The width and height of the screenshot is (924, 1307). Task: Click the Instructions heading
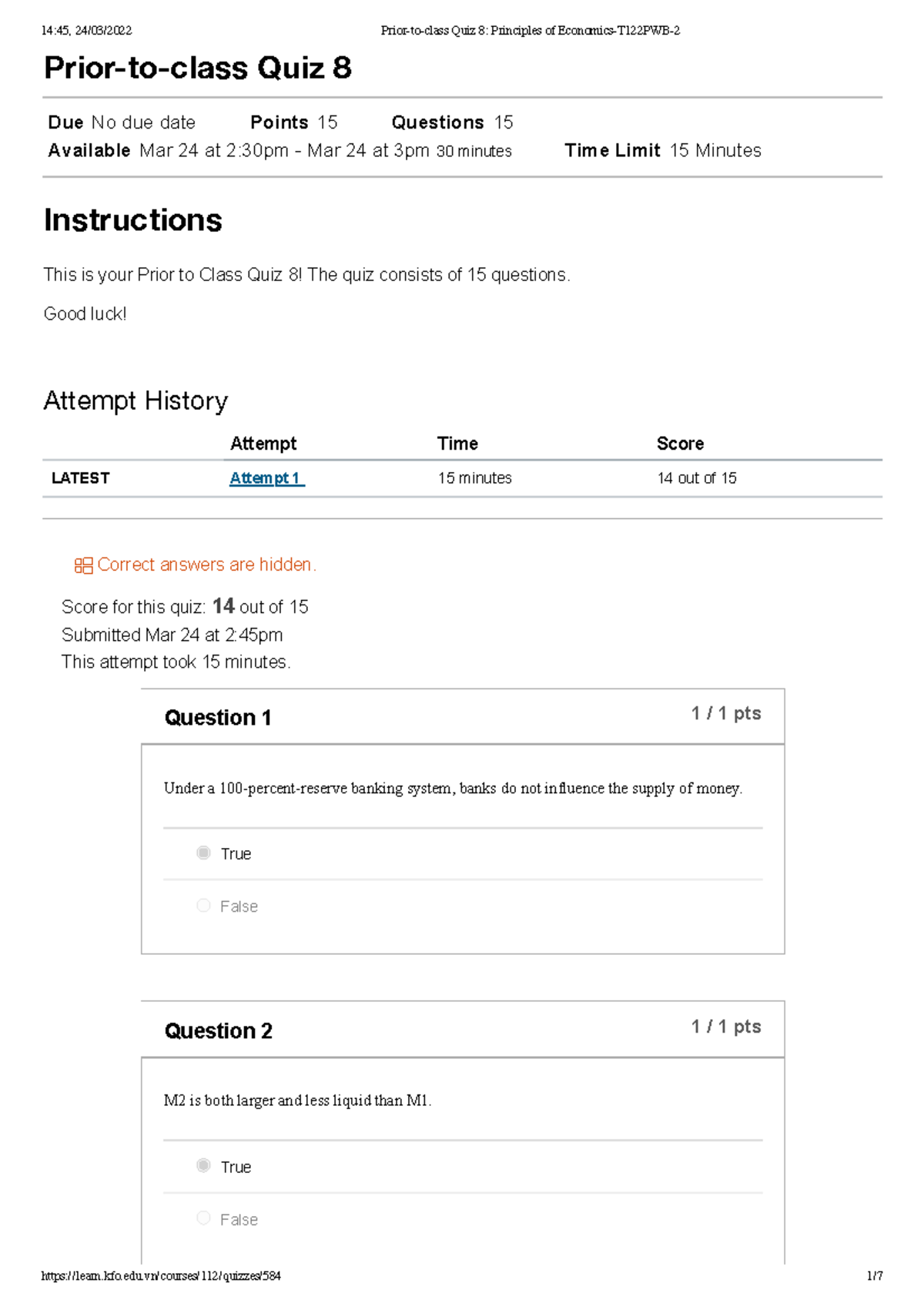pos(132,220)
